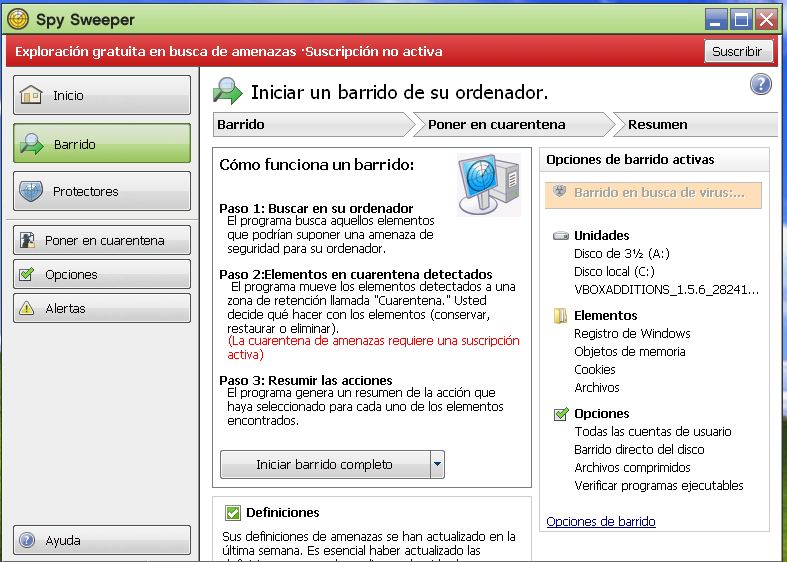
Task: Select the Resumen step tab
Action: (x=698, y=124)
